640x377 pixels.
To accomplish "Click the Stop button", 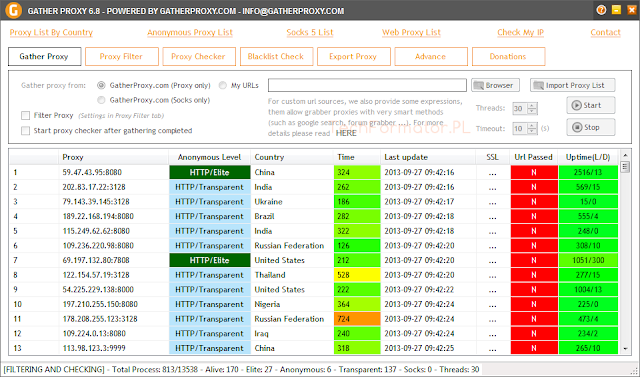I will pos(591,127).
